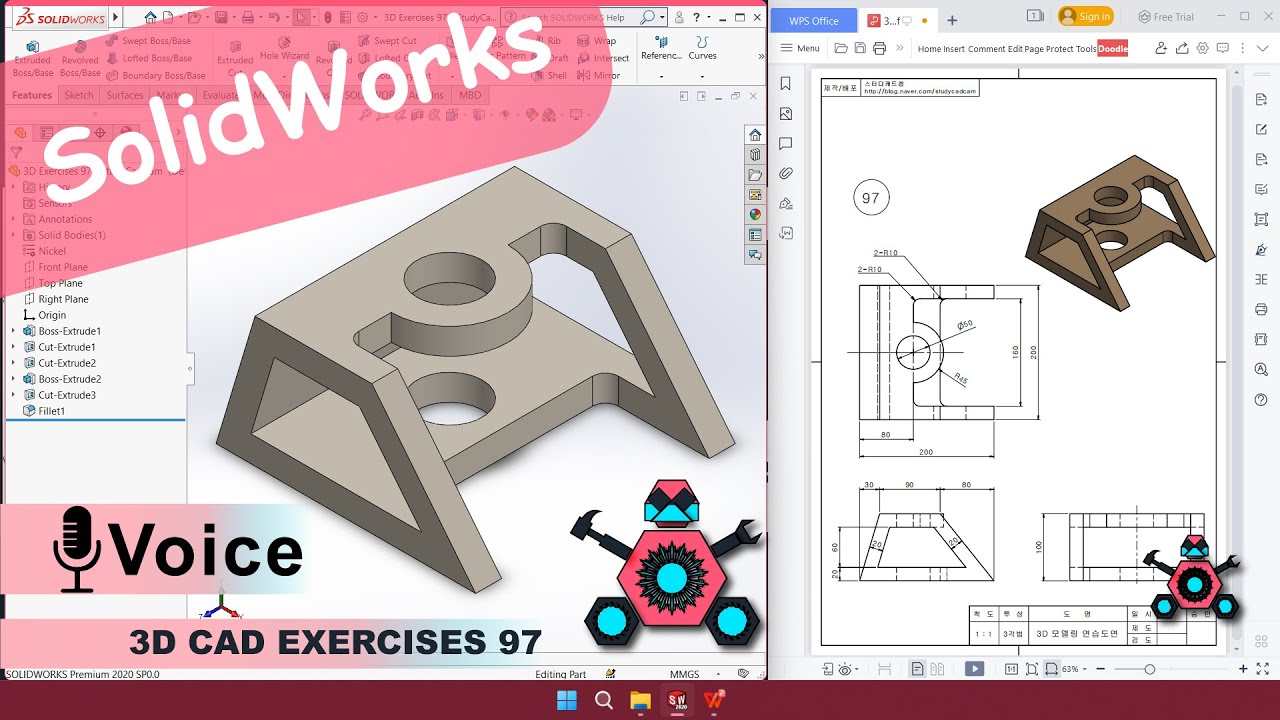Click the Swept Cut tool

[x=387, y=41]
